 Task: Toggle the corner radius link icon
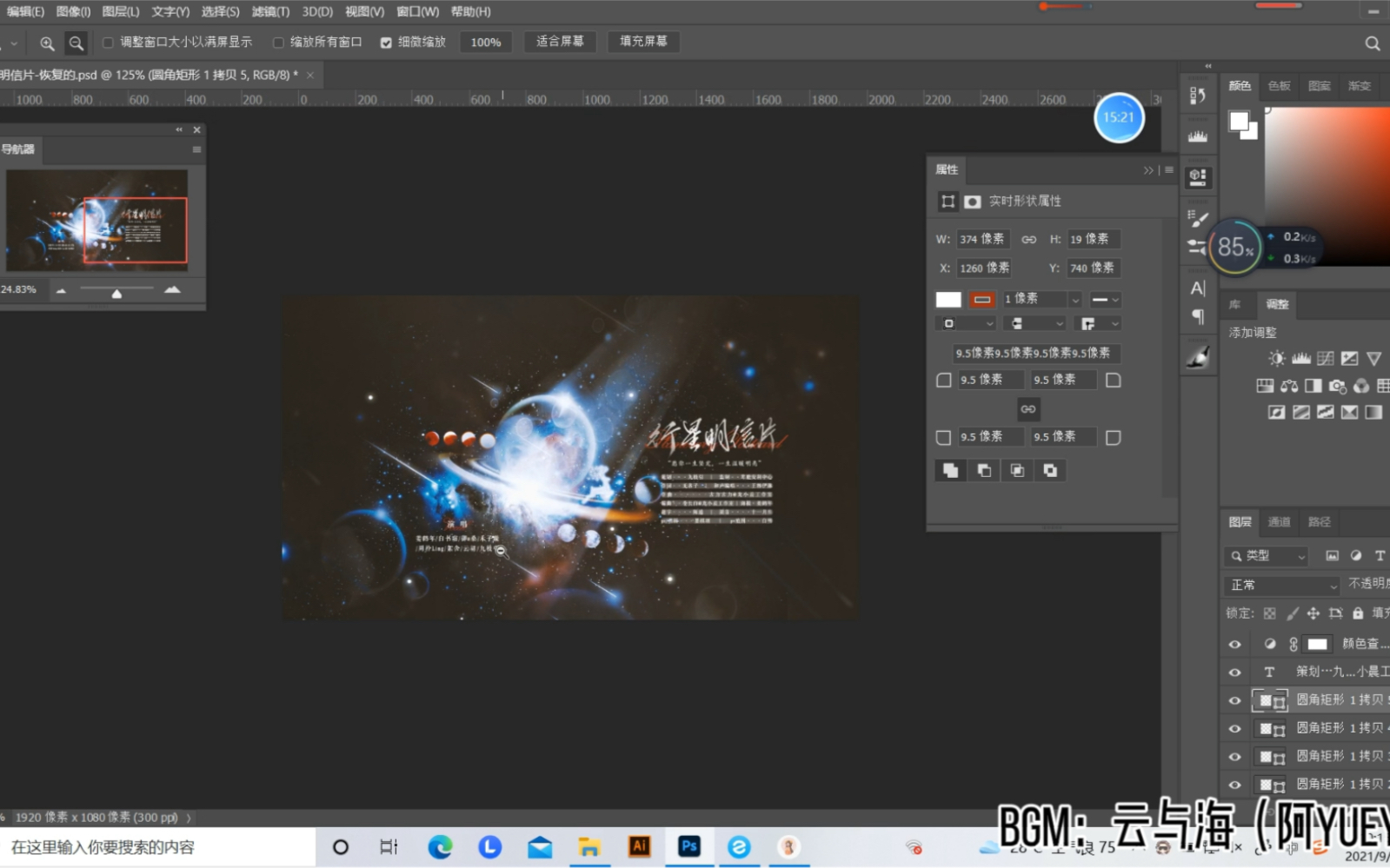click(1028, 408)
